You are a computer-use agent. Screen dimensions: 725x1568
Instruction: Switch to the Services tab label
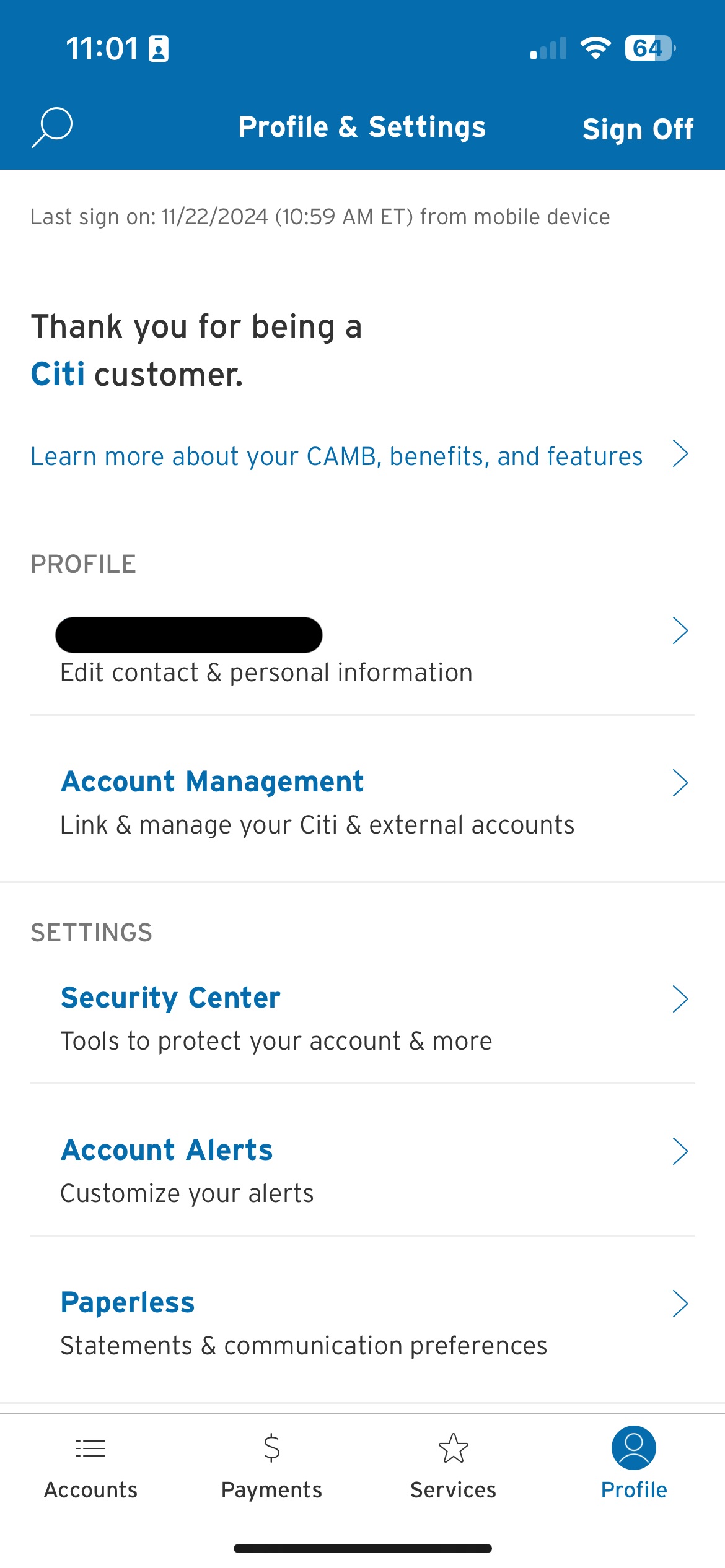(x=453, y=1490)
